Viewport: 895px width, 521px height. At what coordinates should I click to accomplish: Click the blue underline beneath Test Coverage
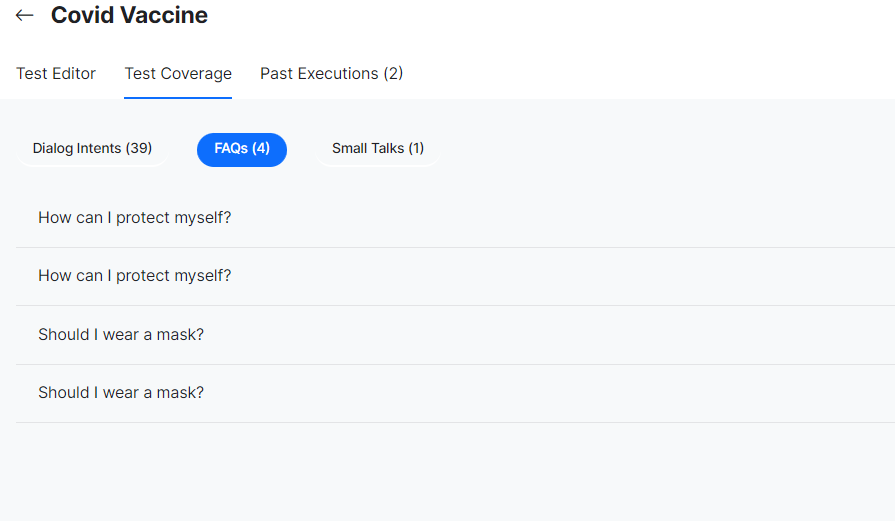tap(178, 98)
